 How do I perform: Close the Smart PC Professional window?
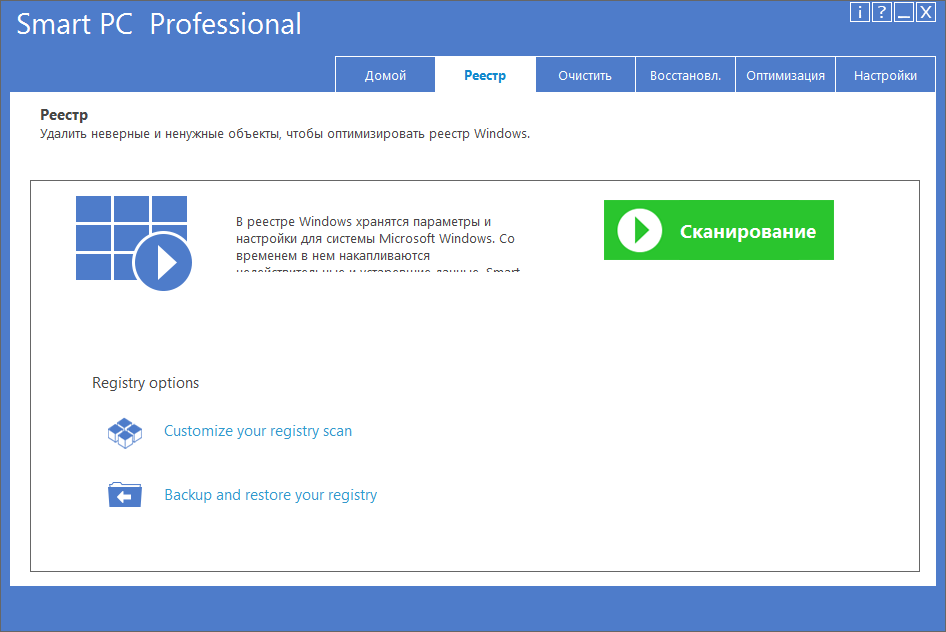(x=925, y=12)
